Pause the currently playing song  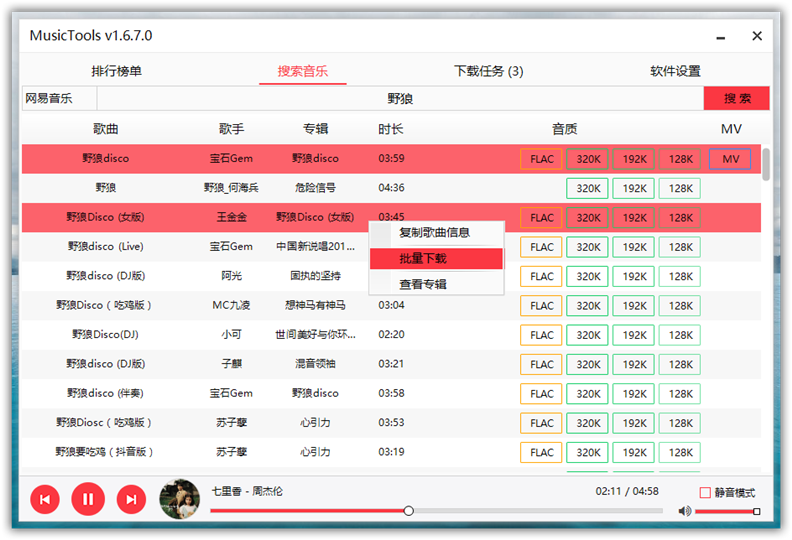(x=88, y=498)
